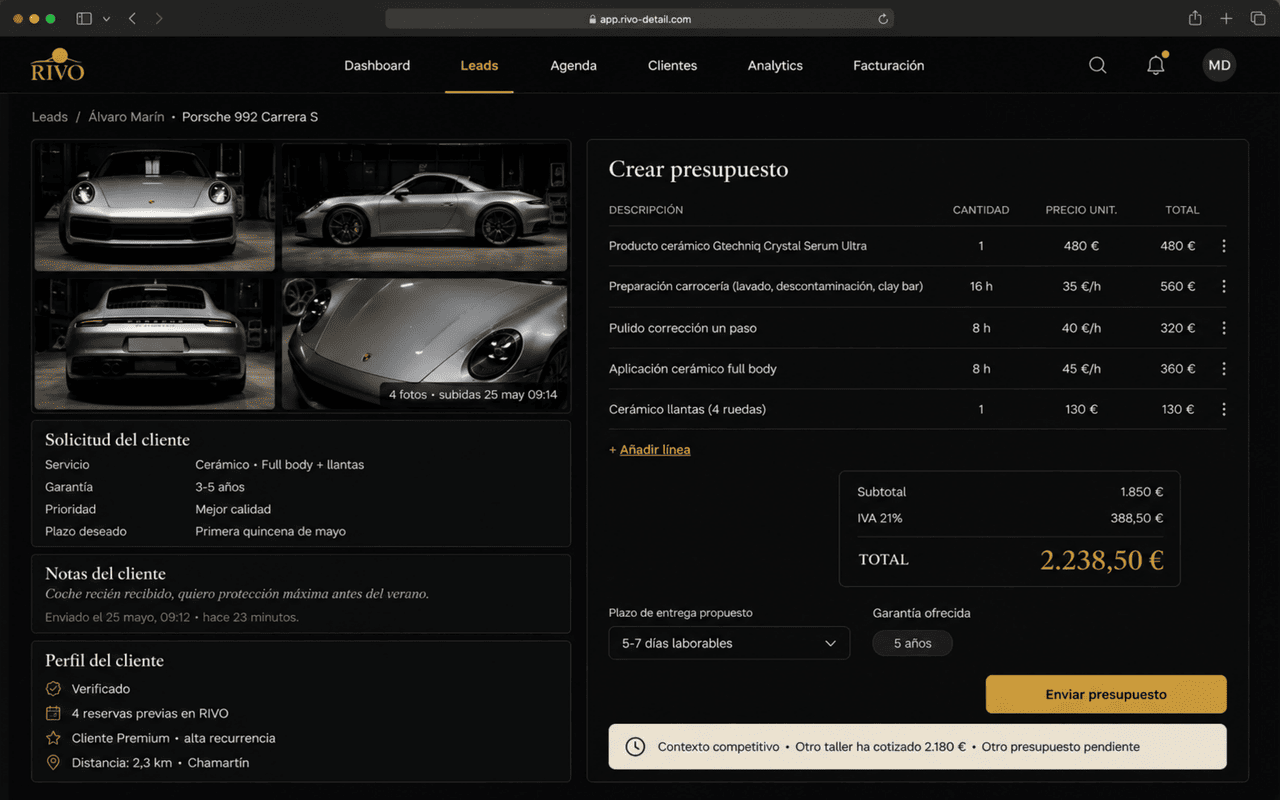This screenshot has height=800, width=1280.
Task: Open the MD user avatar menu
Action: (x=1219, y=65)
